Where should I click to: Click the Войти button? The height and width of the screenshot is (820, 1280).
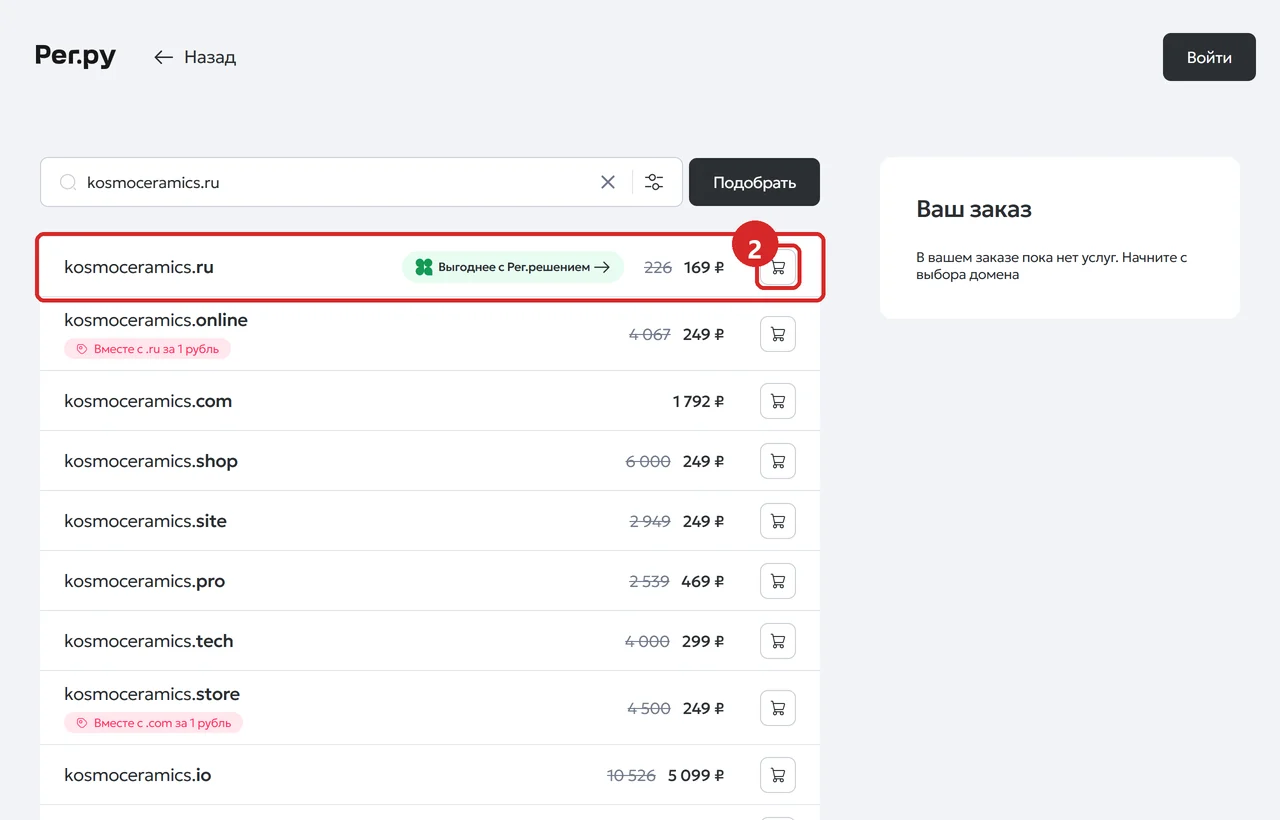1209,57
